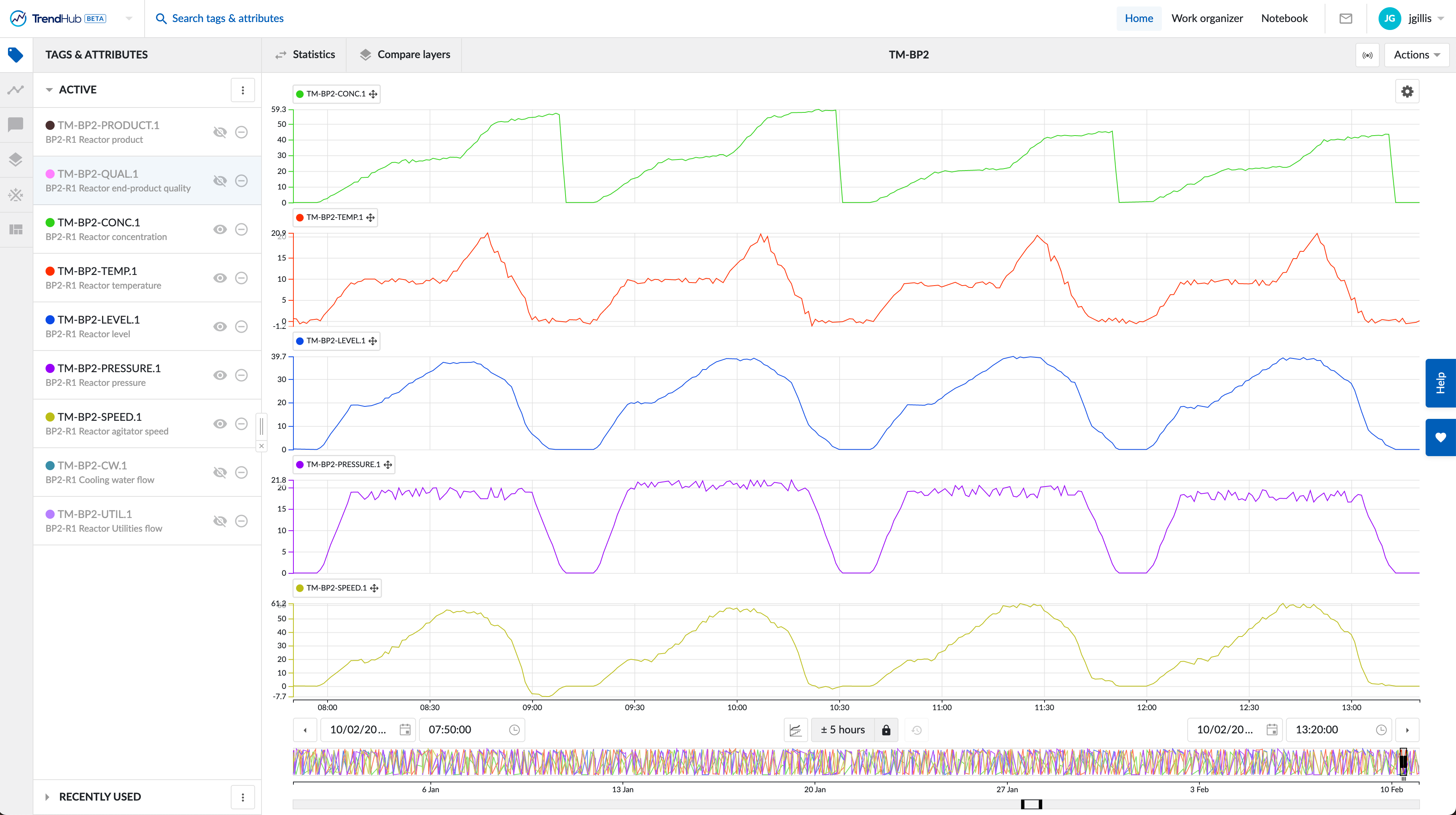
Task: Open the Help side tab
Action: [x=1440, y=383]
